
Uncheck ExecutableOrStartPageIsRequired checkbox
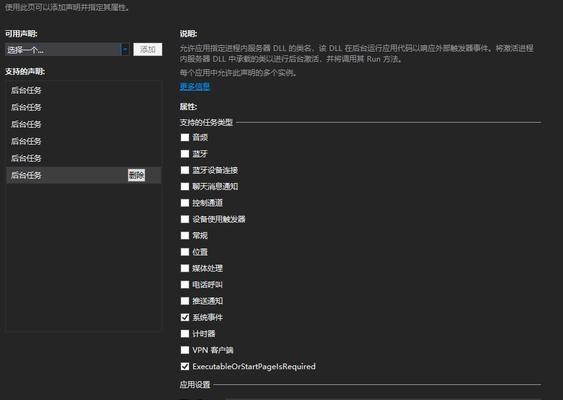click(185, 366)
